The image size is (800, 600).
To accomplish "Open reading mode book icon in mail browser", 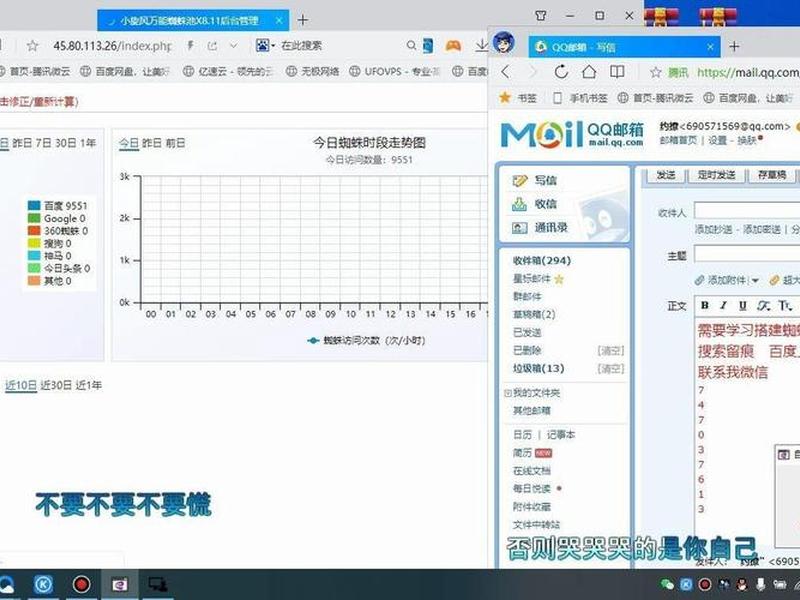I will click(x=617, y=72).
